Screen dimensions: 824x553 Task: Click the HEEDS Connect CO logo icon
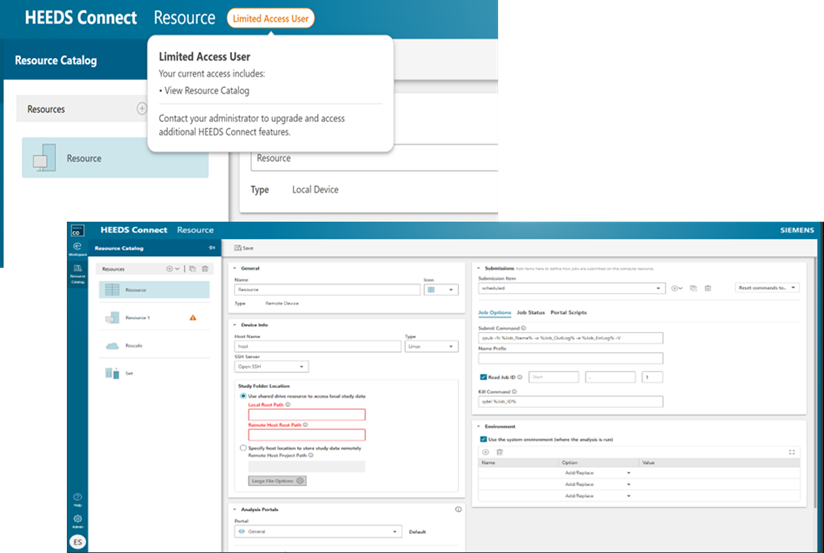point(77,230)
